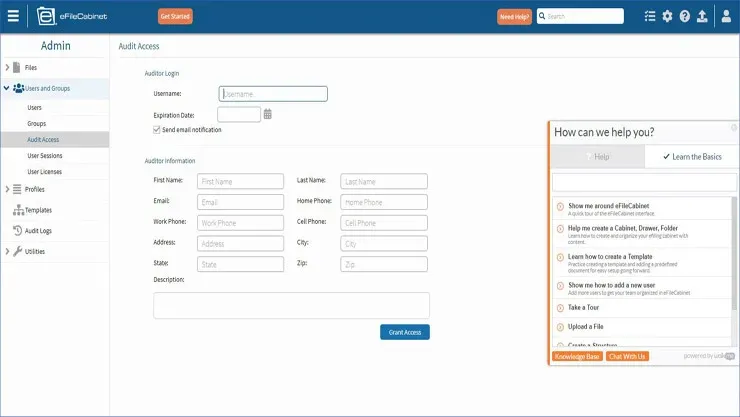Image resolution: width=740 pixels, height=417 pixels.
Task: Click the Users and Groups people icon
Action: pos(18,88)
